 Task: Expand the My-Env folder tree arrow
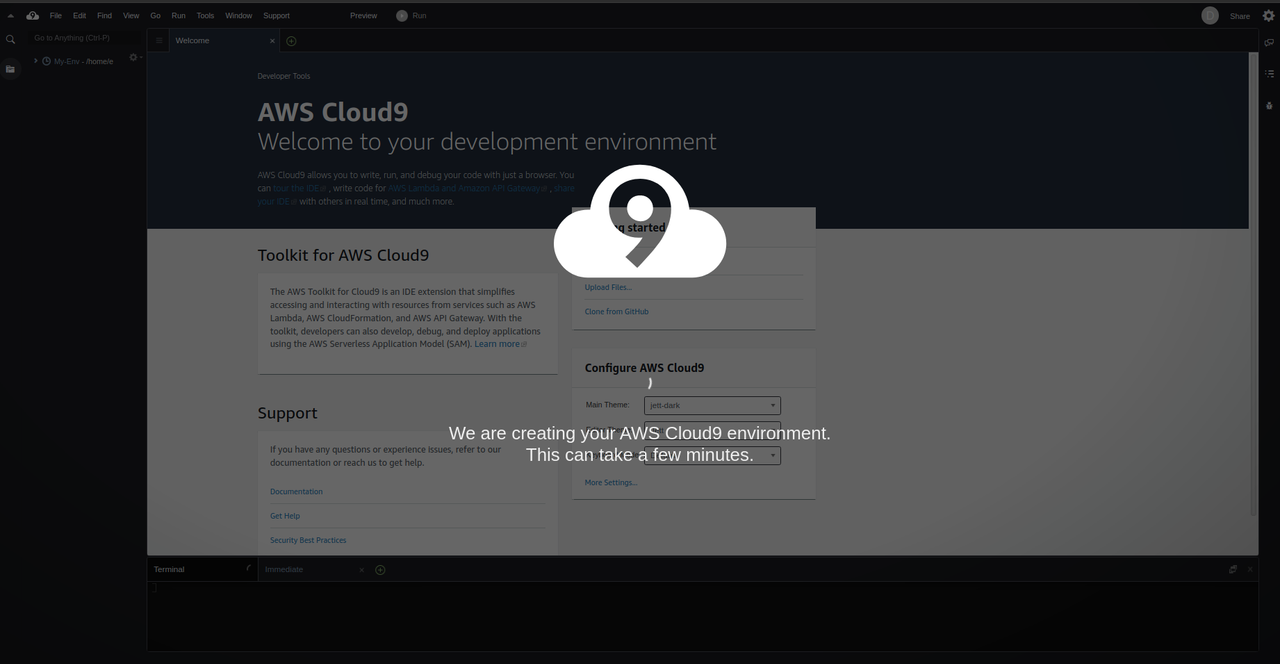click(x=35, y=61)
